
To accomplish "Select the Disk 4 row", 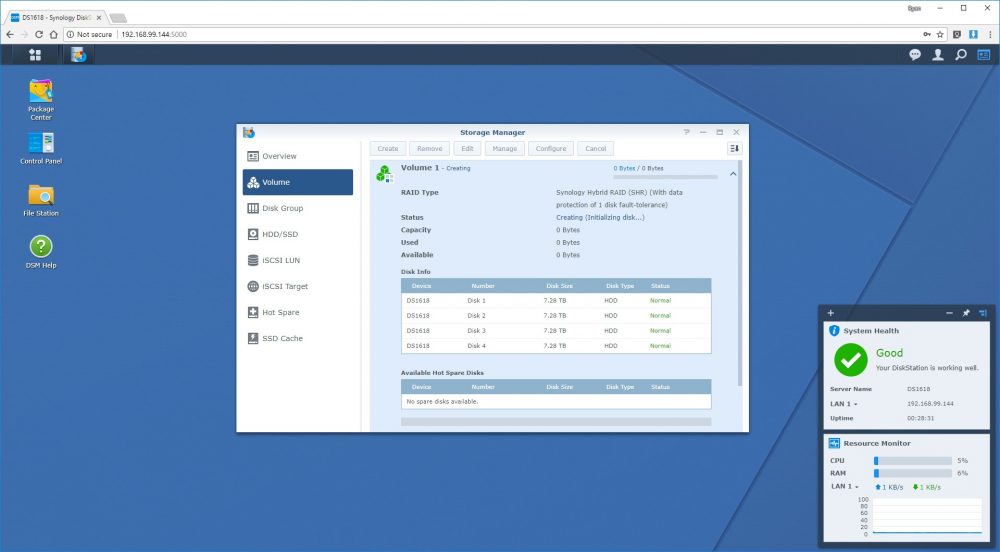I will tap(556, 345).
